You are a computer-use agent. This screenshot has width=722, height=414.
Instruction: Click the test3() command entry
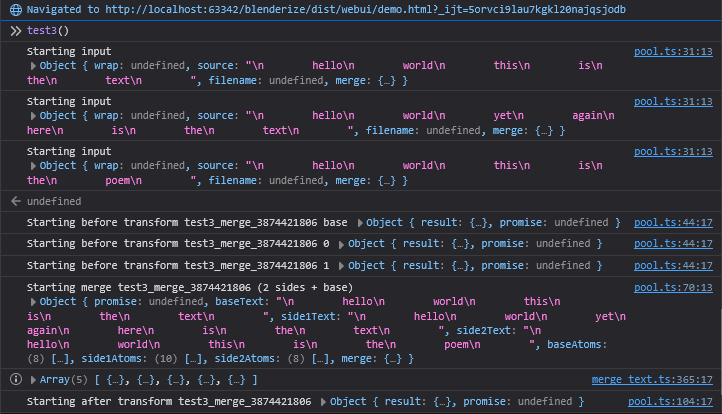[x=48, y=31]
